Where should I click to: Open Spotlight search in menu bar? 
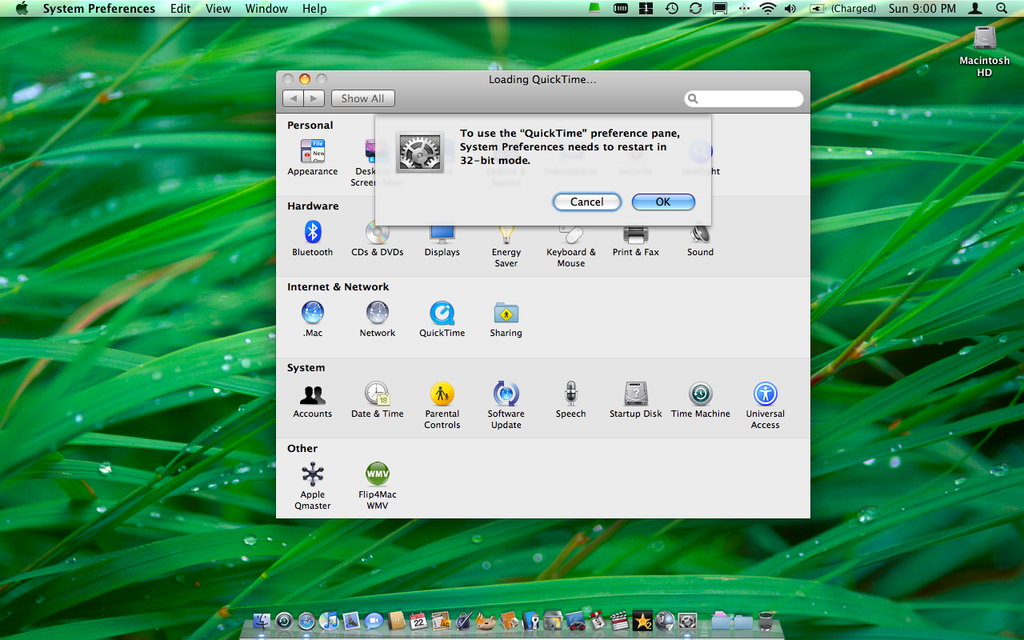tap(1002, 8)
